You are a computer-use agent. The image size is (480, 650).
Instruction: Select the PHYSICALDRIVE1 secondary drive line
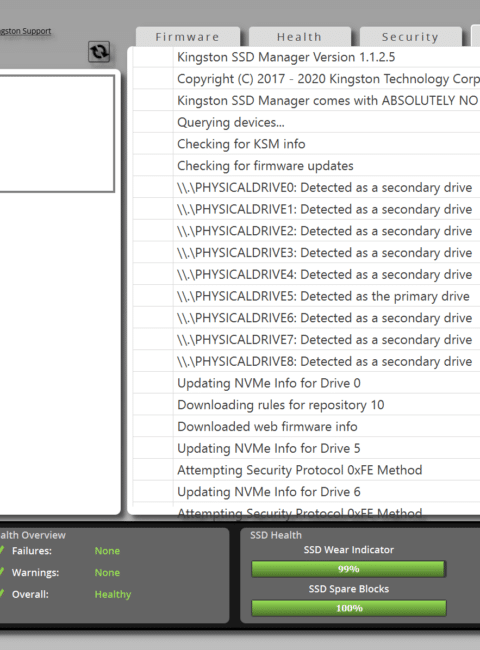click(306, 209)
